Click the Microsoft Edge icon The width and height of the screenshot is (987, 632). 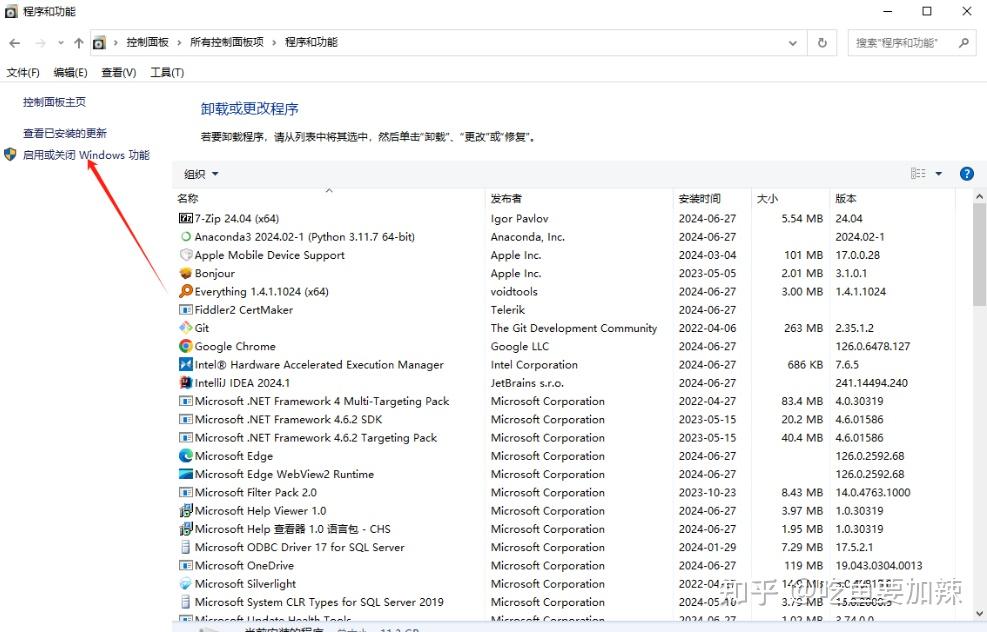tap(188, 456)
